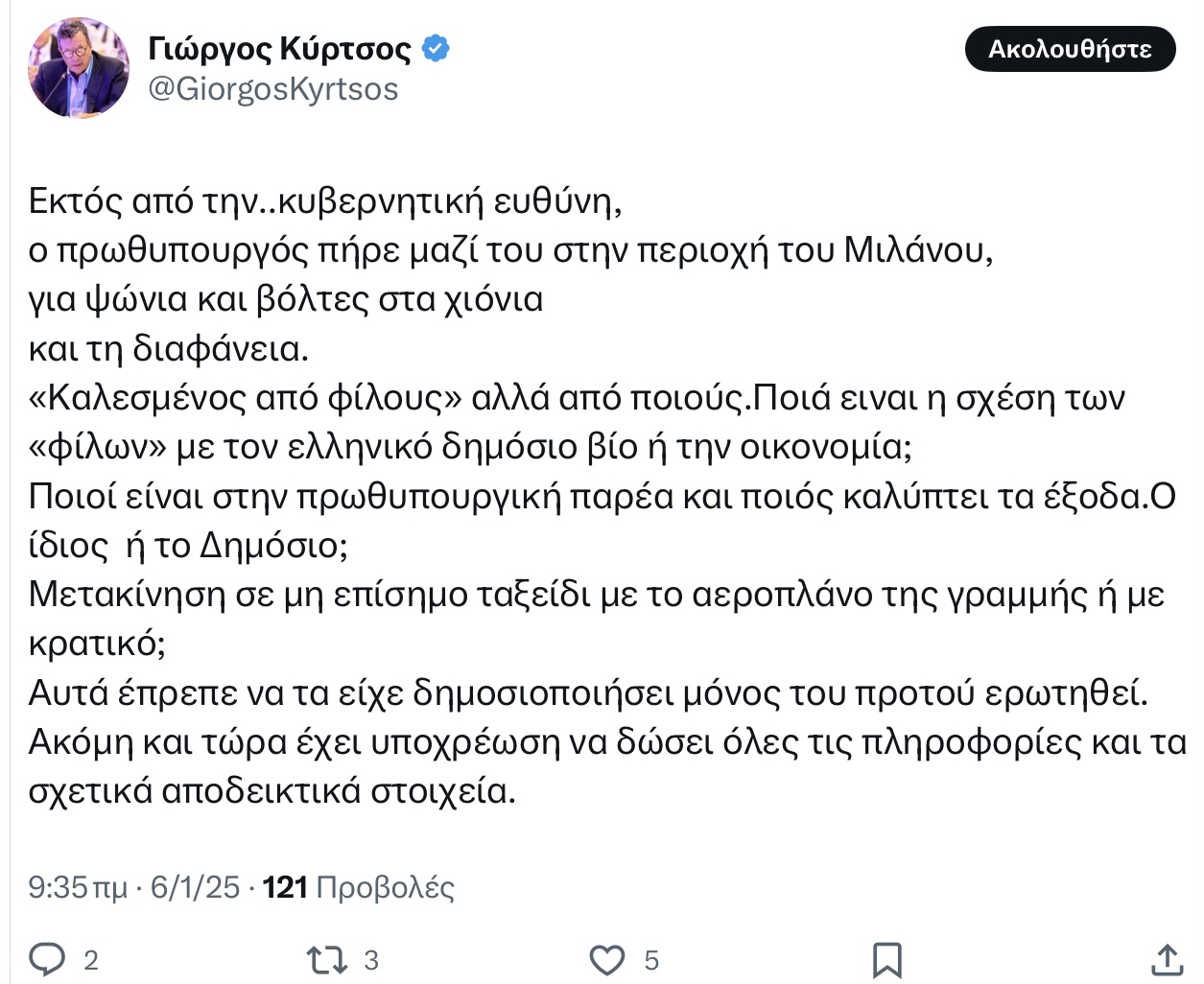Open the share icon menu
The image size is (1204, 984).
pos(1166,959)
